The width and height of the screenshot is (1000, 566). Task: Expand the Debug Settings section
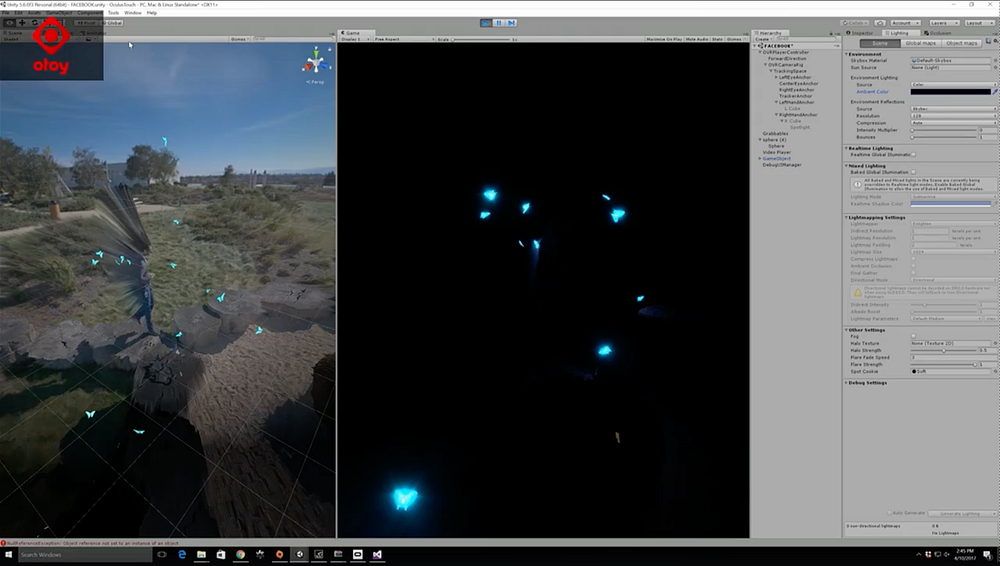coord(846,383)
